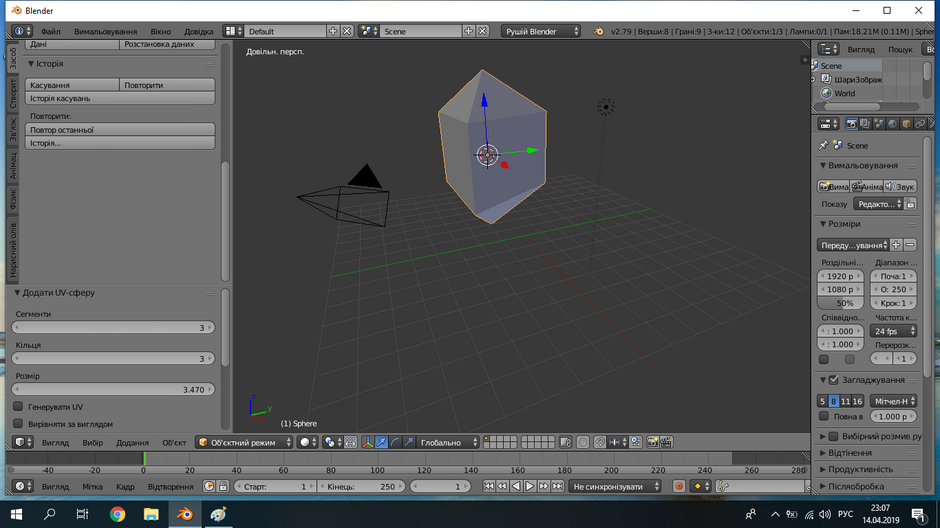Select 16 anti-aliasing samples
The width and height of the screenshot is (940, 528).
pos(857,401)
